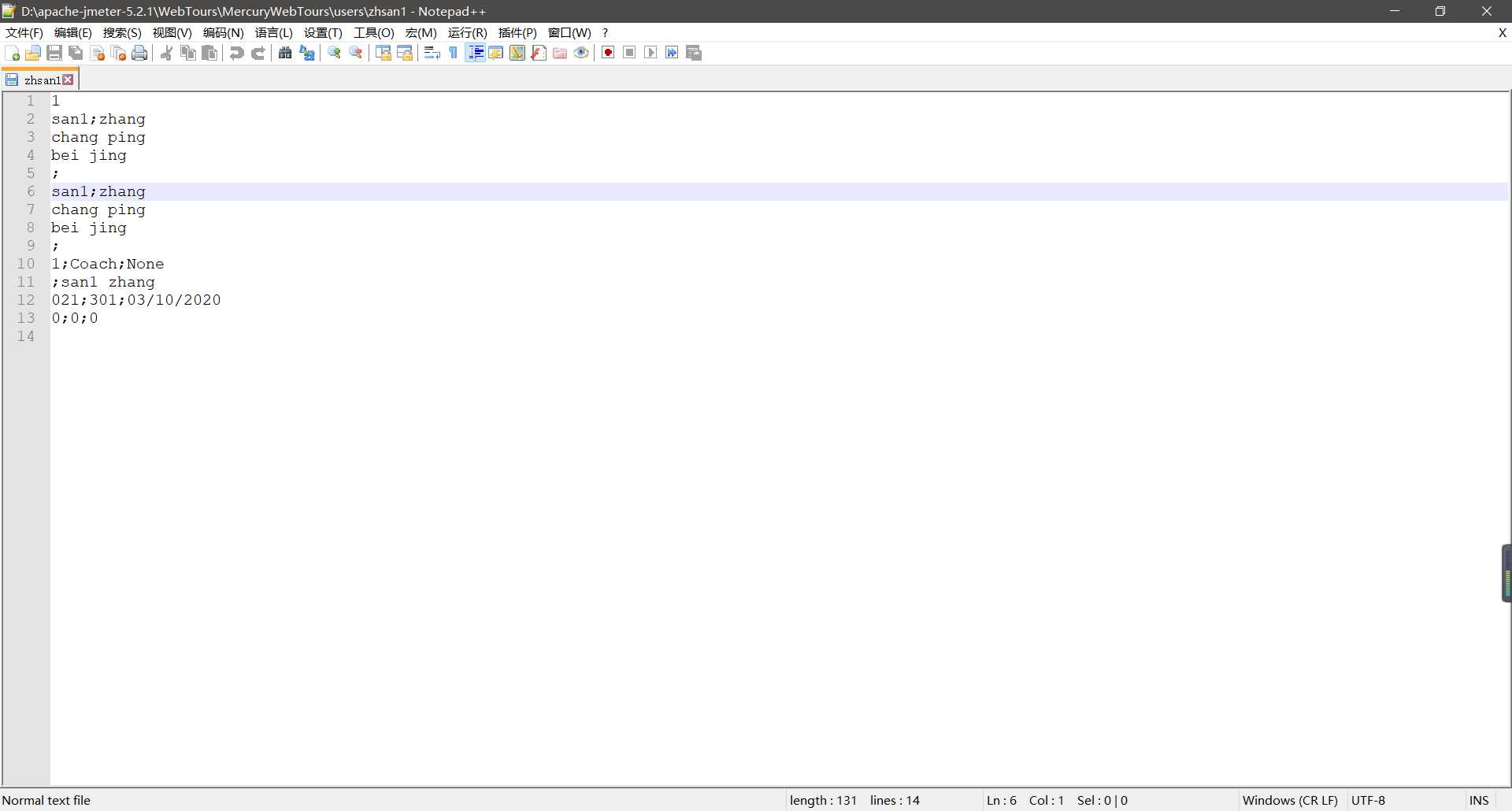The width and height of the screenshot is (1512, 811).
Task: Open the 编辑(E) menu
Action: pos(73,32)
